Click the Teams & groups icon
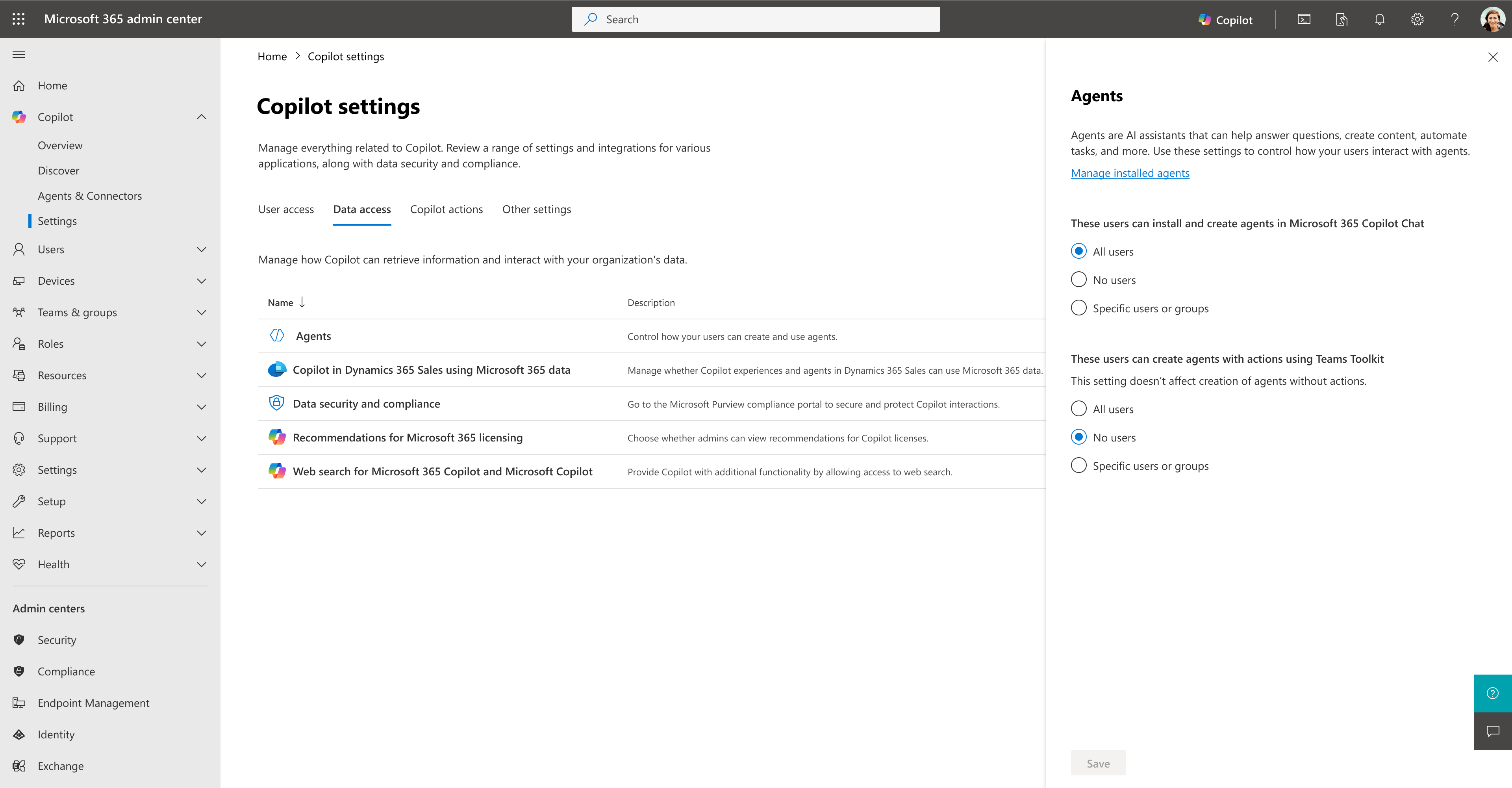 click(x=19, y=312)
